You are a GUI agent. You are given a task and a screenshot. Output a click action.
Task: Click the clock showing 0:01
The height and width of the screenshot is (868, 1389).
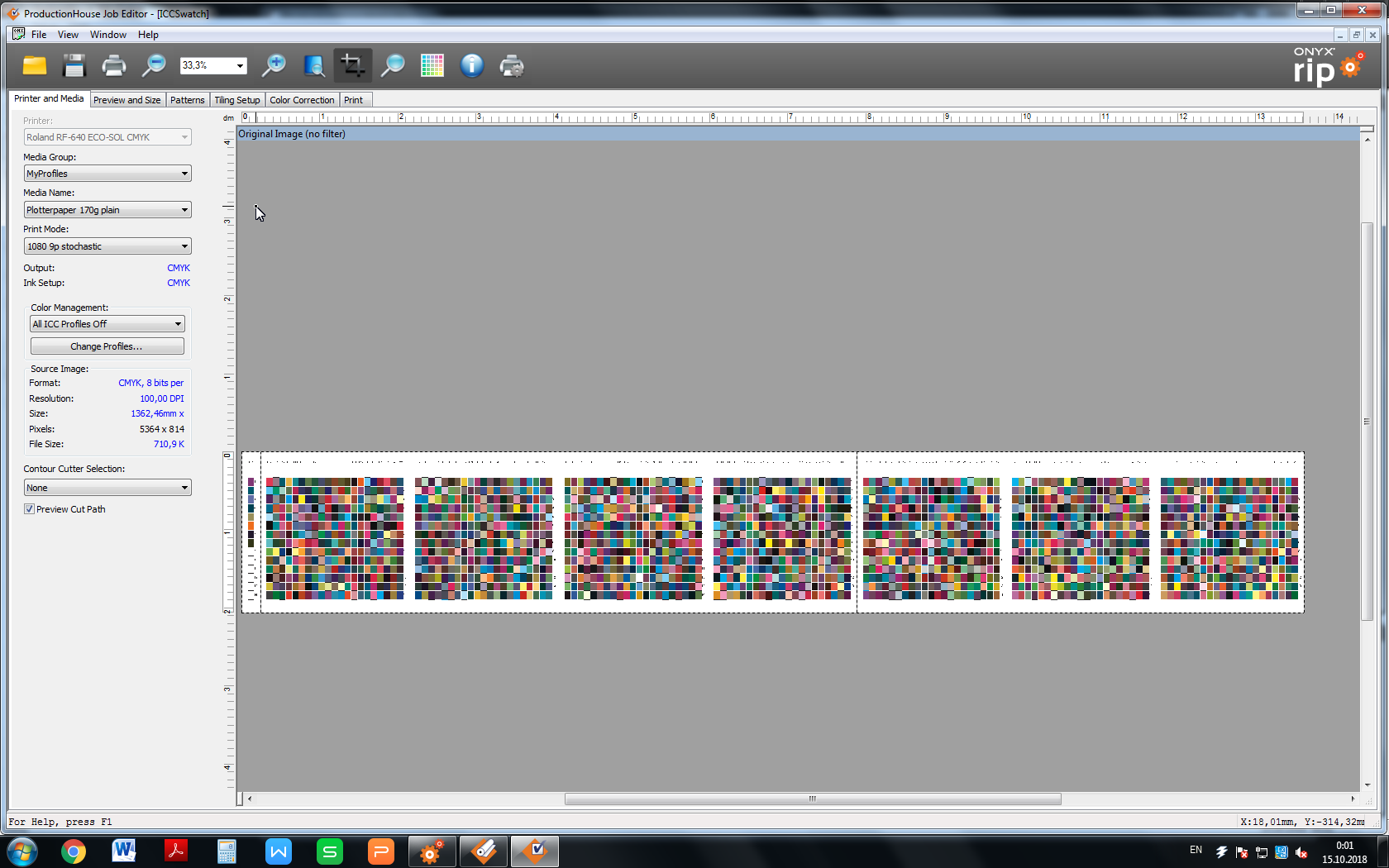[1344, 846]
